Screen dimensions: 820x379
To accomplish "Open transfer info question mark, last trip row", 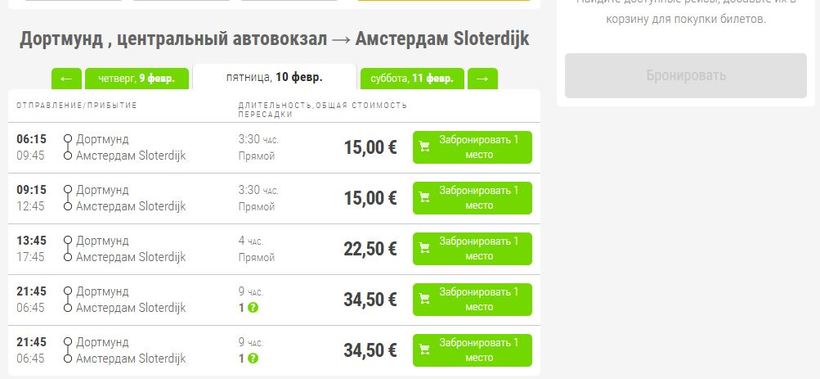I will click(x=253, y=359).
